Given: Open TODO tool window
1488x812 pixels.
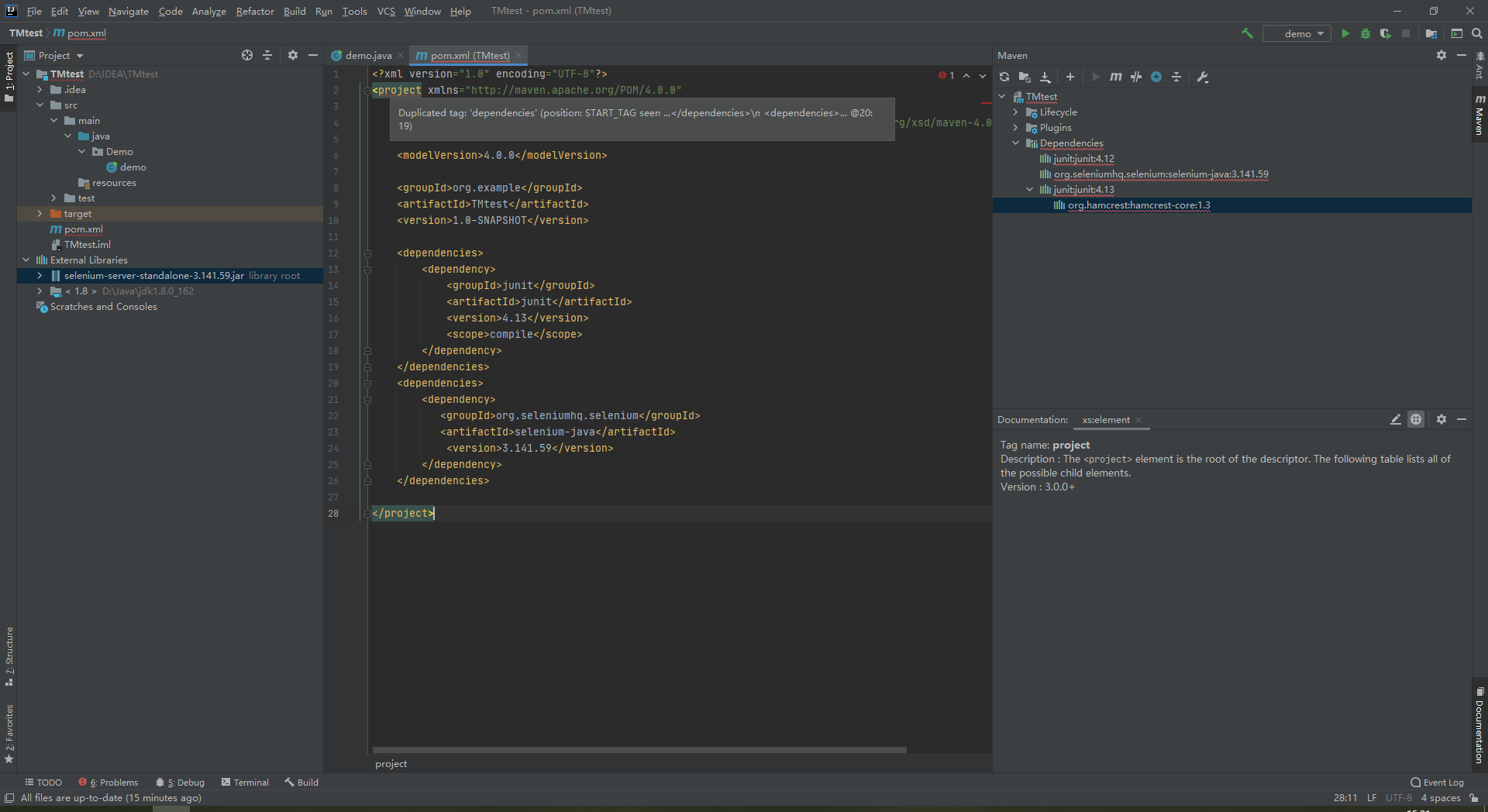Looking at the screenshot, I should 43,783.
